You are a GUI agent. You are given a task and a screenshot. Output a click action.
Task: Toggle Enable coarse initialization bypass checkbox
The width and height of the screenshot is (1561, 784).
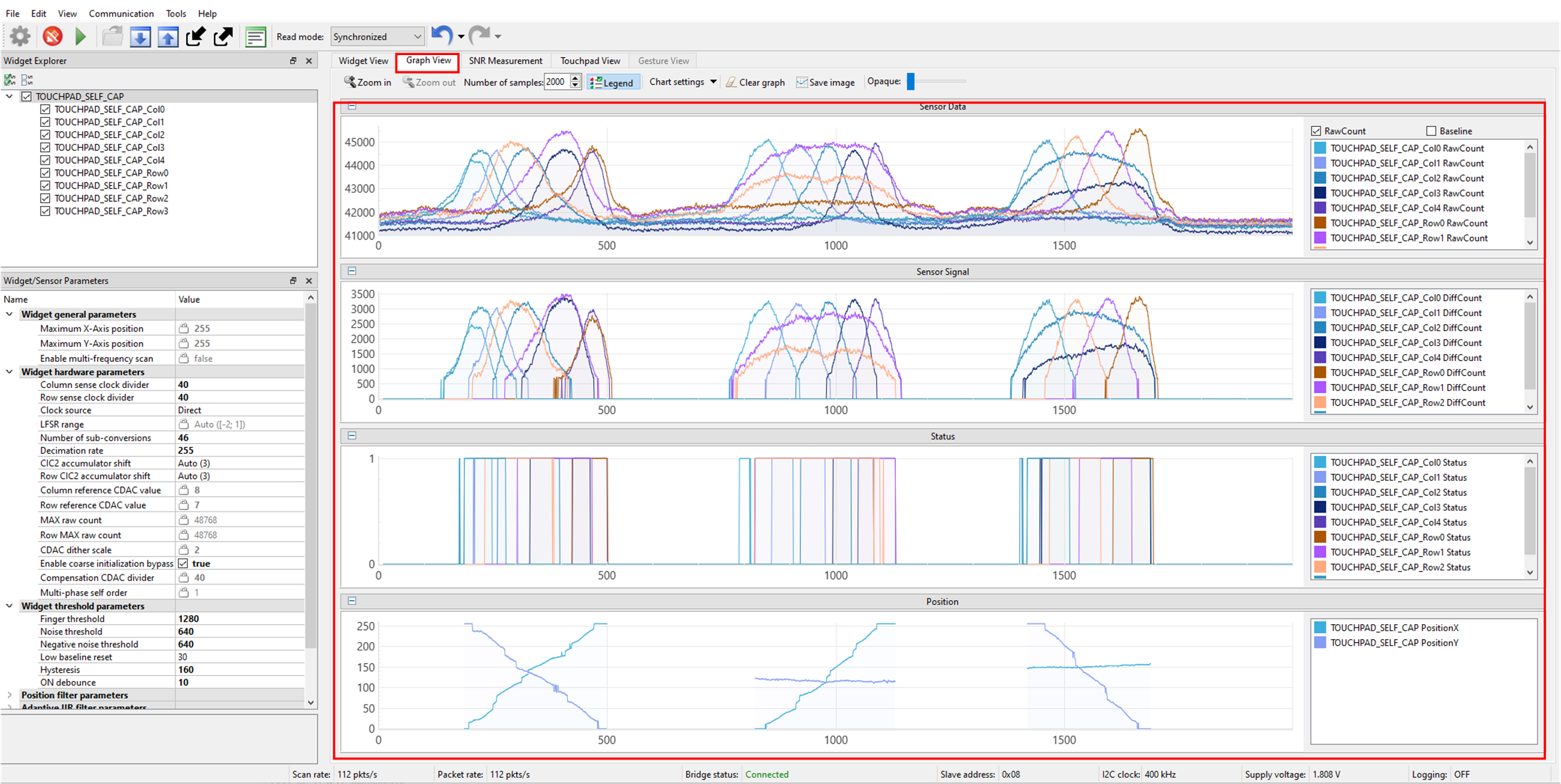pos(183,564)
